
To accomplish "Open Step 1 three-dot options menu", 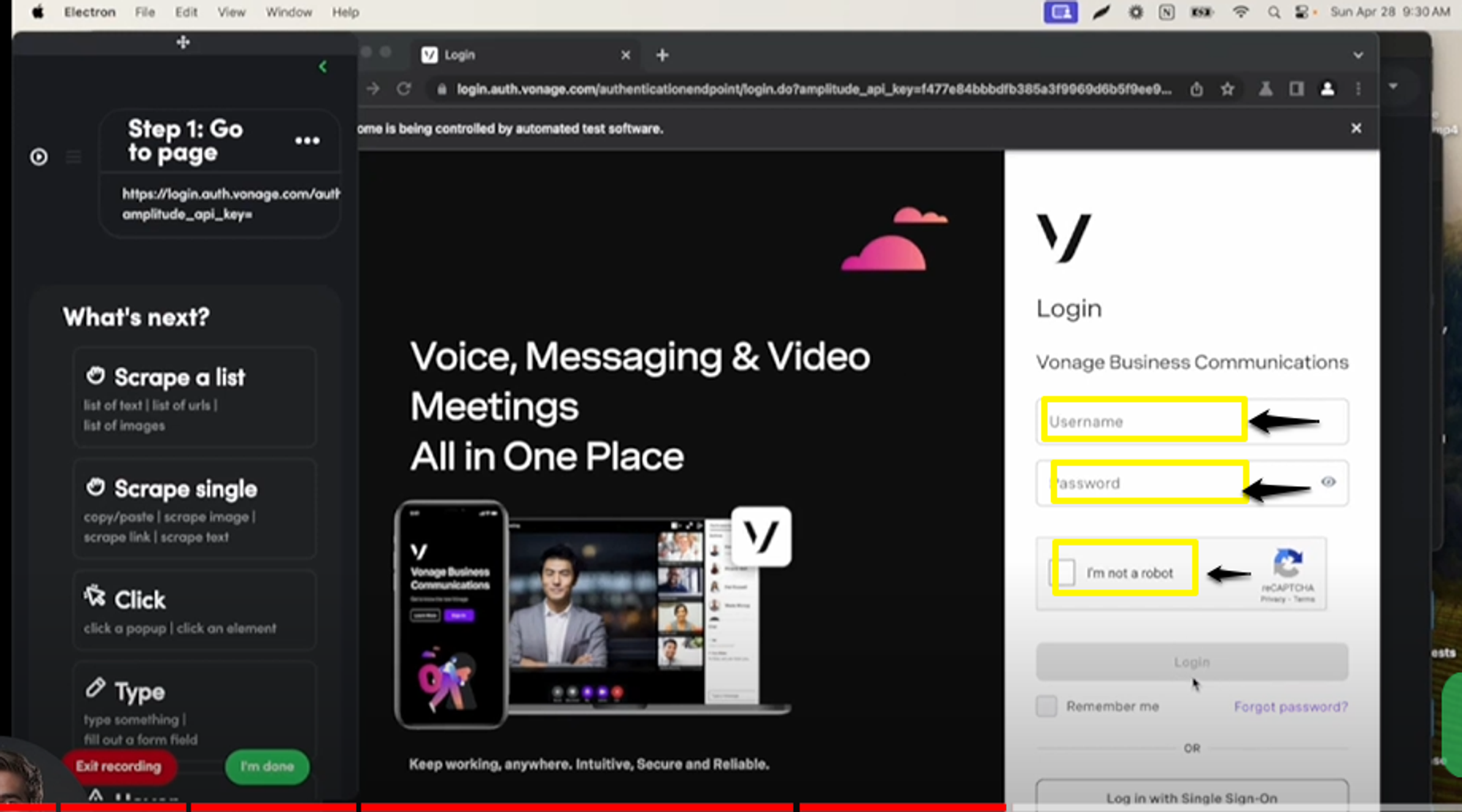I will point(307,140).
